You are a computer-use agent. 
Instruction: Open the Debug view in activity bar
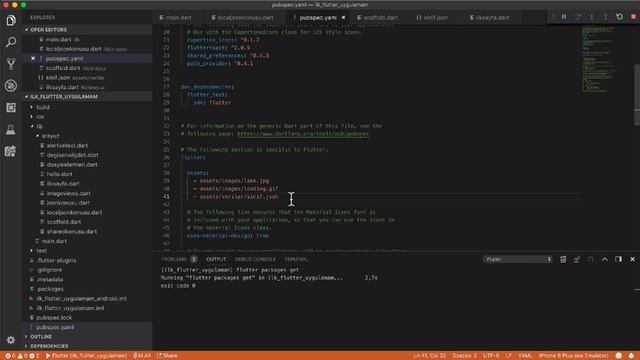[x=11, y=85]
